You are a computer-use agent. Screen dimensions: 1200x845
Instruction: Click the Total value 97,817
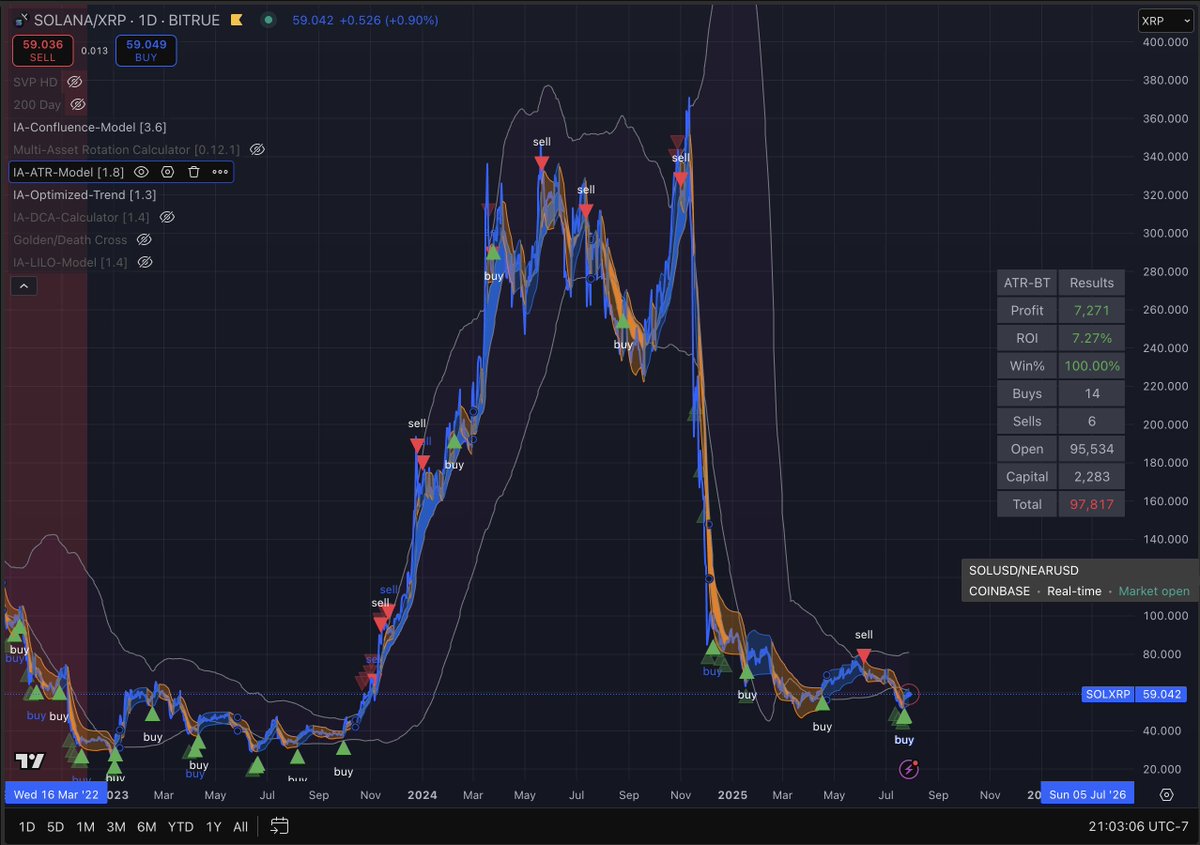(x=1091, y=504)
